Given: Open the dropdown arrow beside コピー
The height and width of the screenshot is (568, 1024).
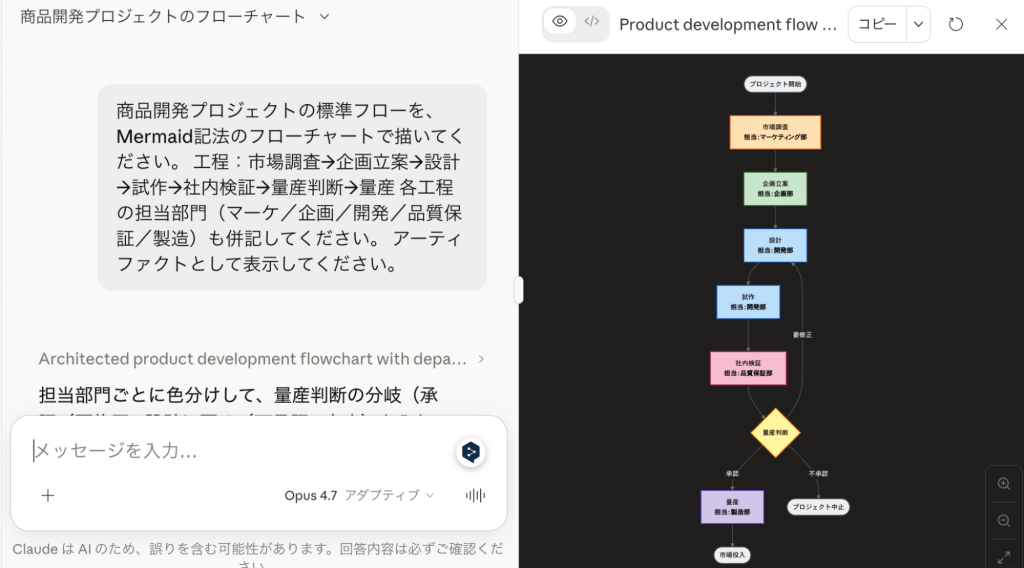Looking at the screenshot, I should pos(918,24).
